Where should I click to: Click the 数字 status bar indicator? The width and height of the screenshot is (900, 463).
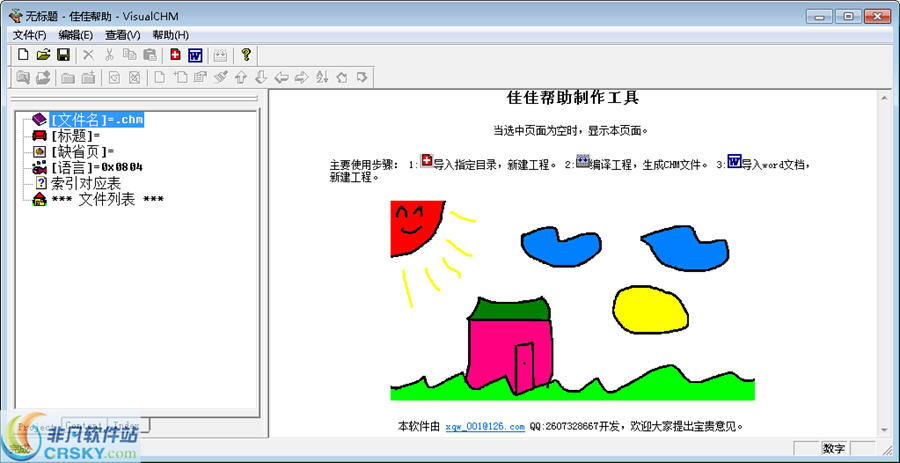833,449
